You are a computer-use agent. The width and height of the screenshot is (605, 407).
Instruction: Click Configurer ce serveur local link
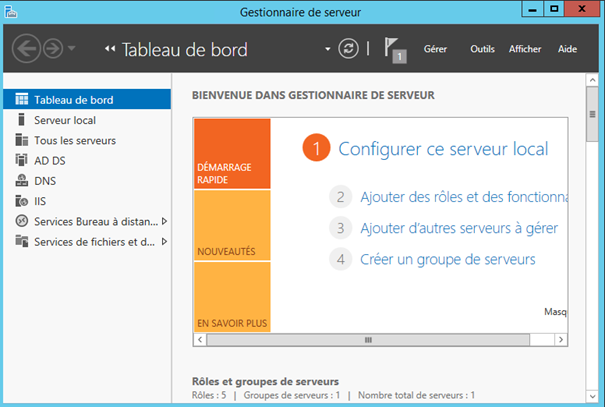(x=443, y=149)
